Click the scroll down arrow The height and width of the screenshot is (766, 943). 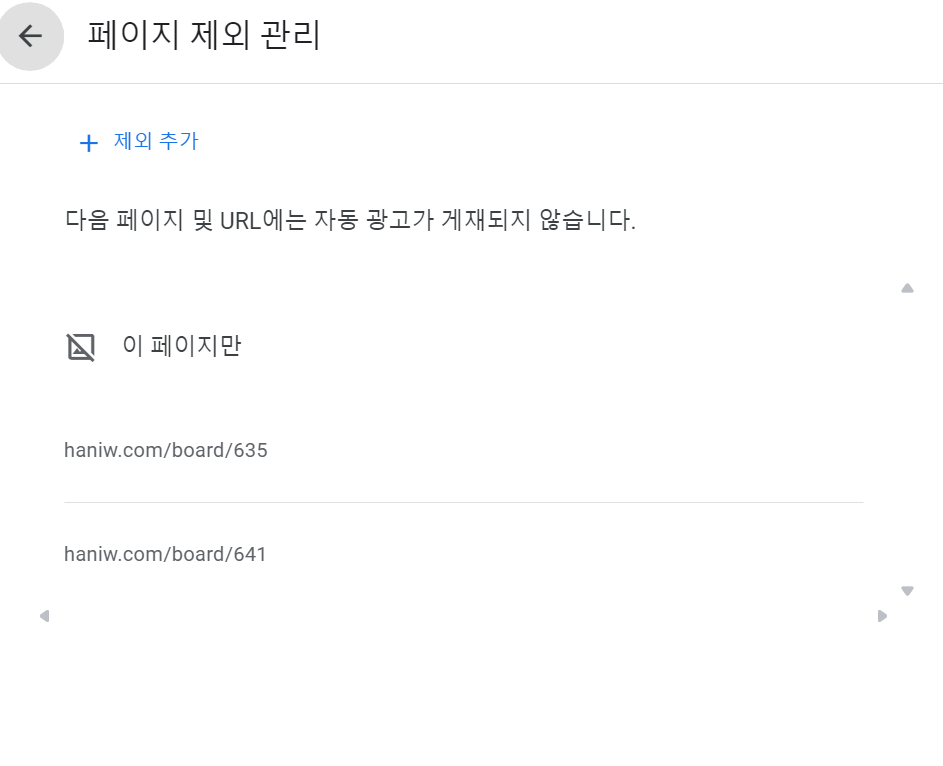[908, 590]
